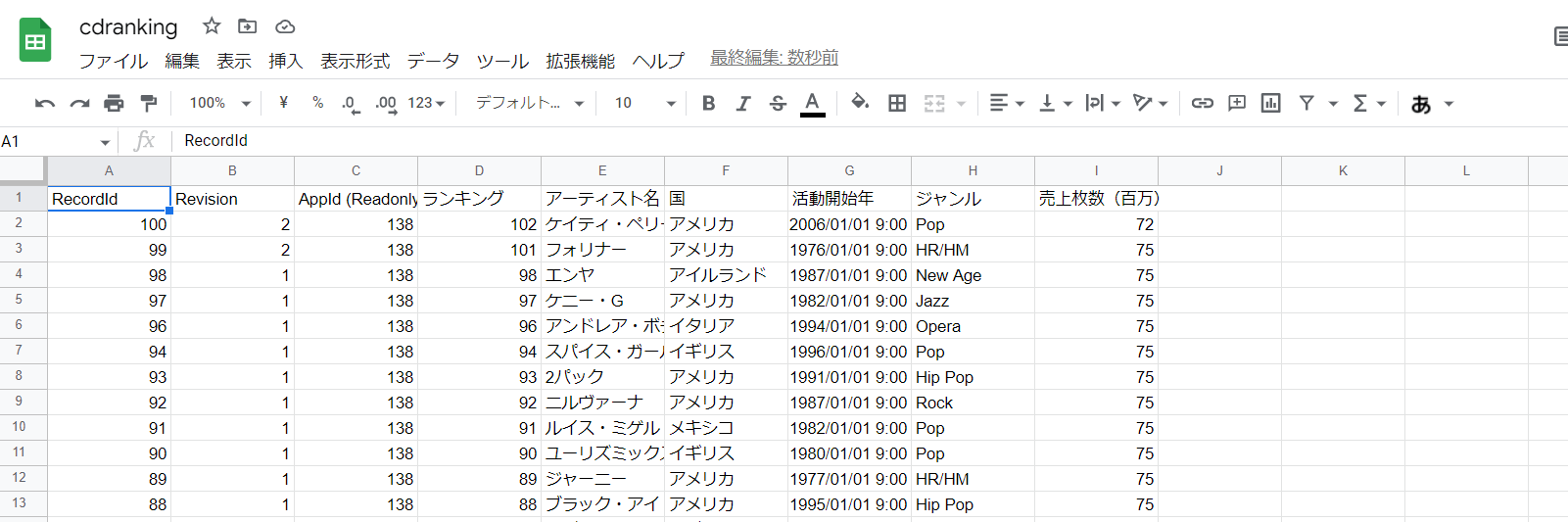Toggle italic formatting
1568x522 pixels.
click(743, 103)
